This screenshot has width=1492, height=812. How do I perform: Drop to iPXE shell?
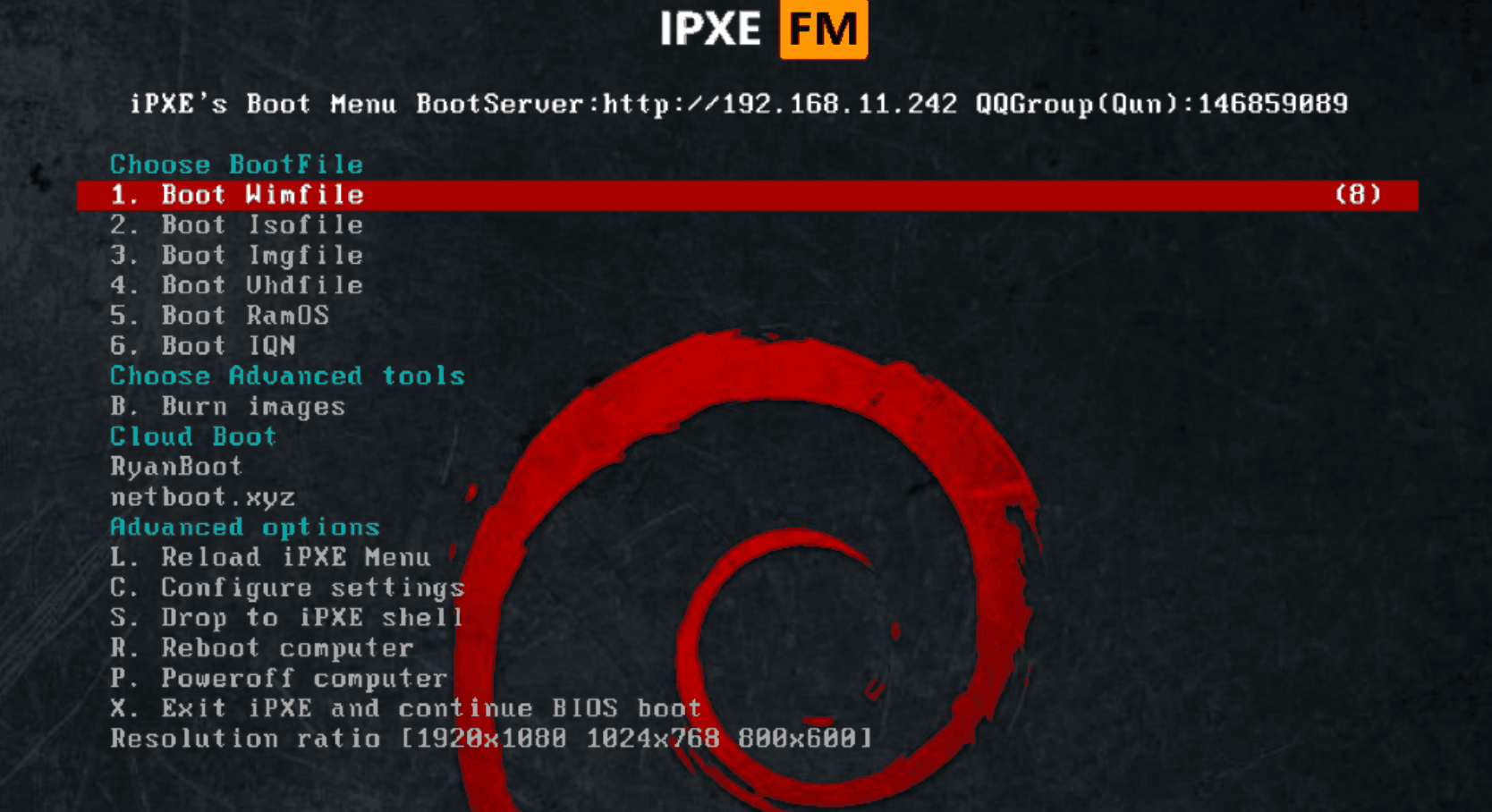(286, 618)
